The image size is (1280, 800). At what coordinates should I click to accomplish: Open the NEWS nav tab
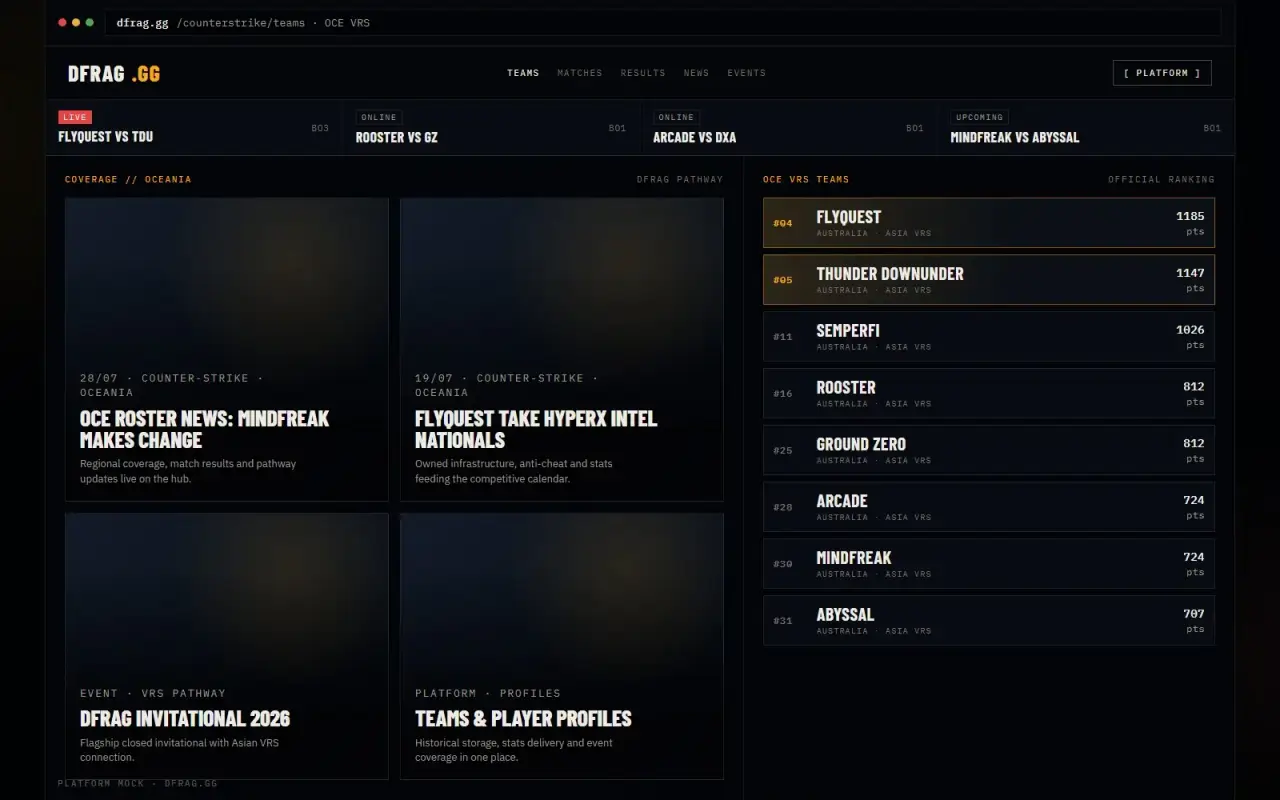pyautogui.click(x=697, y=73)
